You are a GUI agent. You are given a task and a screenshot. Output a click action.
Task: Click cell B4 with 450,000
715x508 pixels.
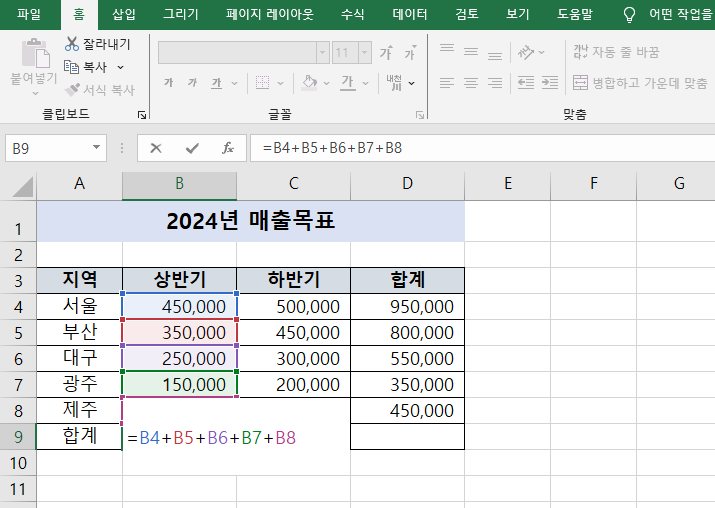(180, 306)
